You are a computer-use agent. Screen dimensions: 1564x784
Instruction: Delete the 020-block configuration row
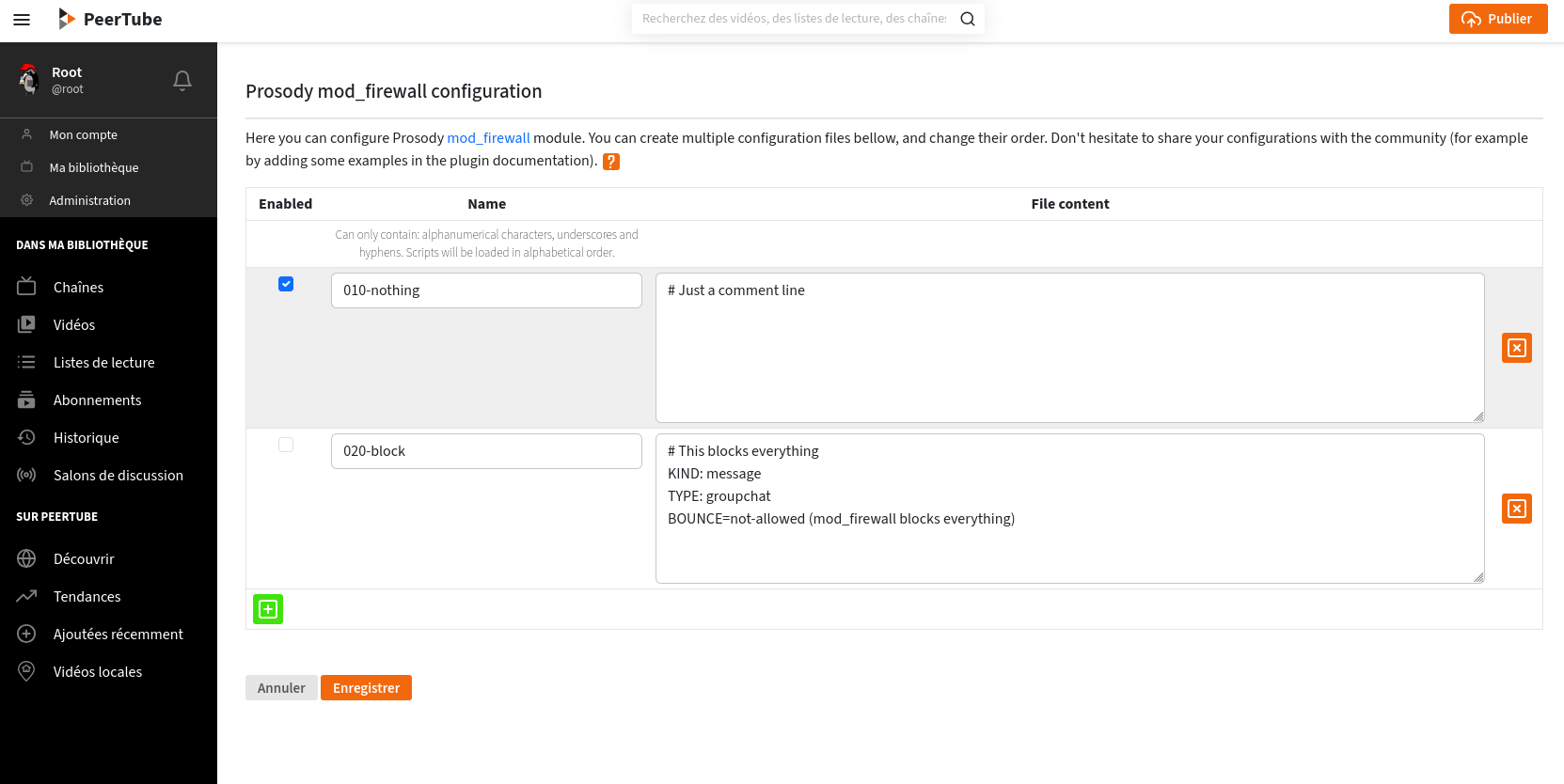click(1516, 509)
